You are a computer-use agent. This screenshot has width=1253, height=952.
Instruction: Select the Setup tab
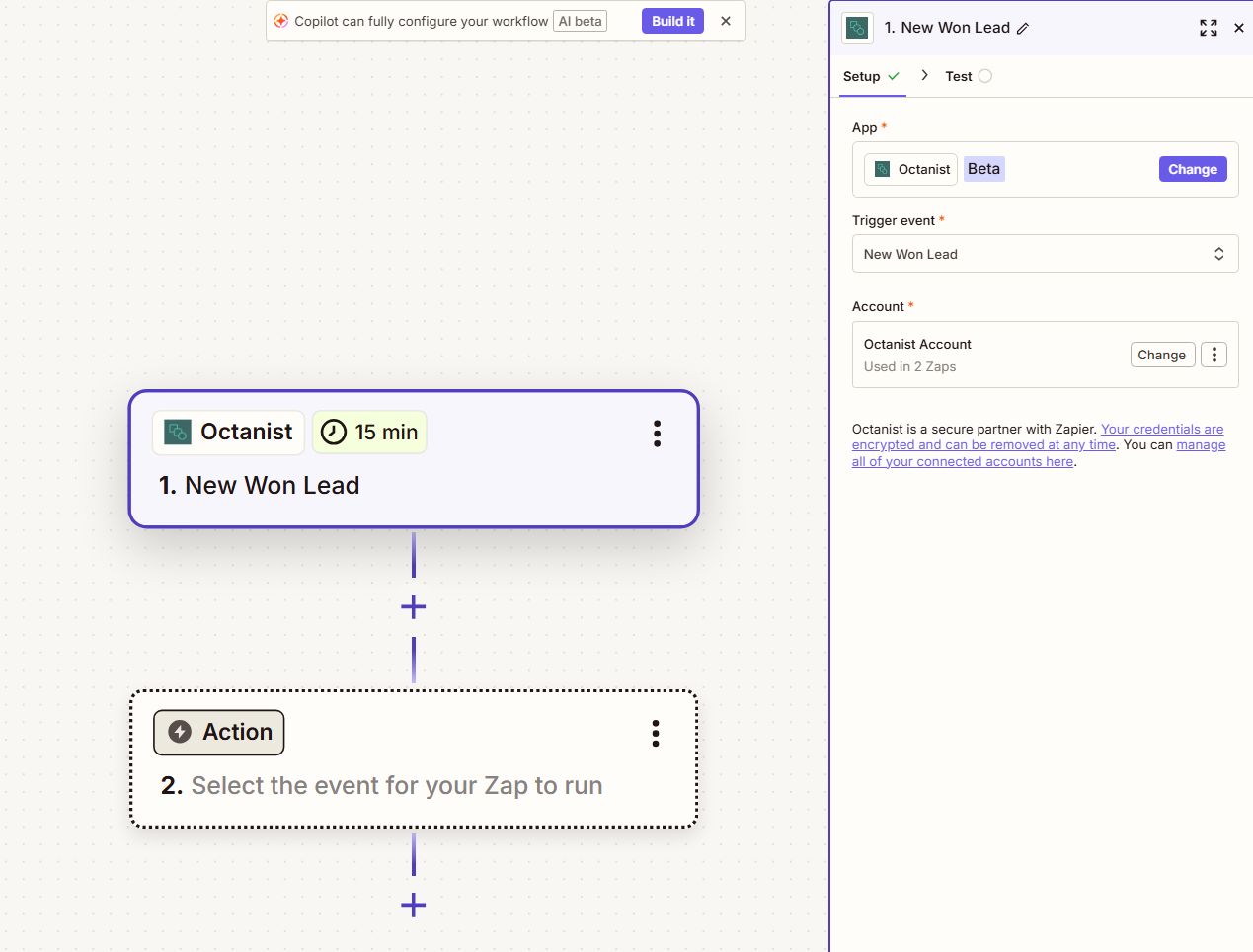863,76
